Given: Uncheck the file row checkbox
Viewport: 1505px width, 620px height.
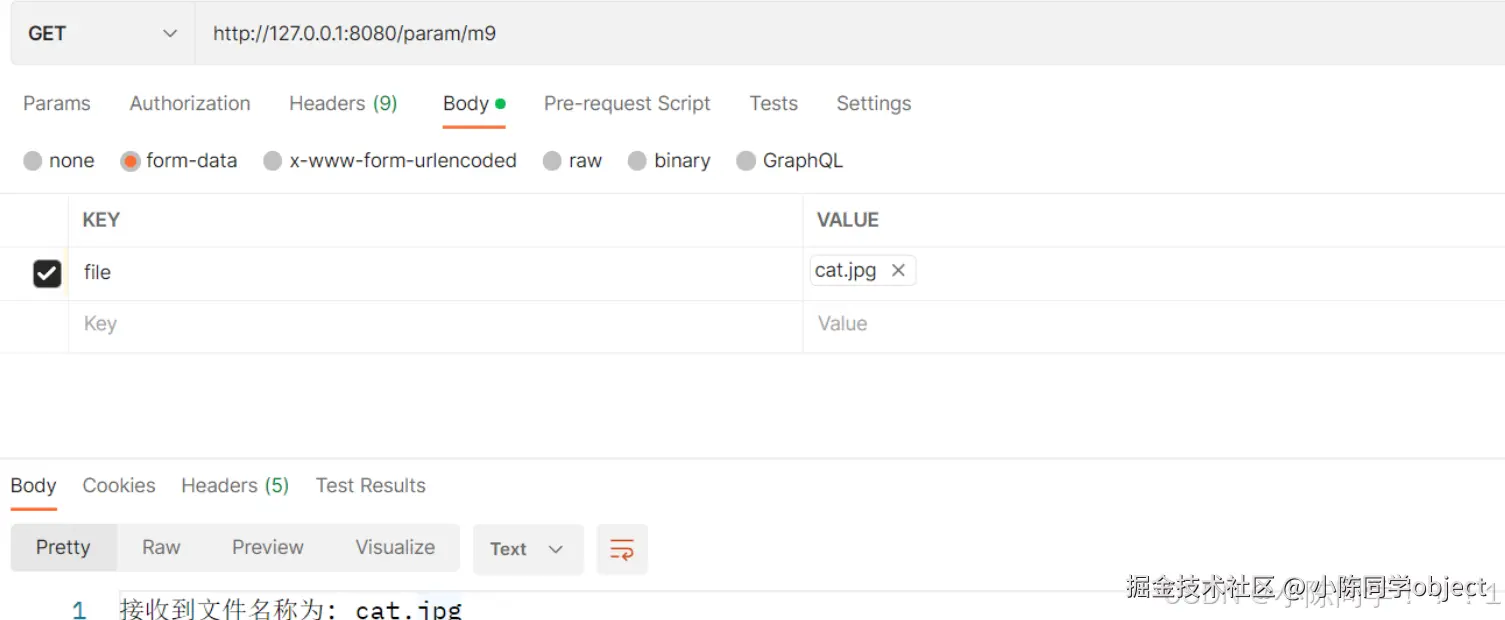Looking at the screenshot, I should click(x=47, y=273).
